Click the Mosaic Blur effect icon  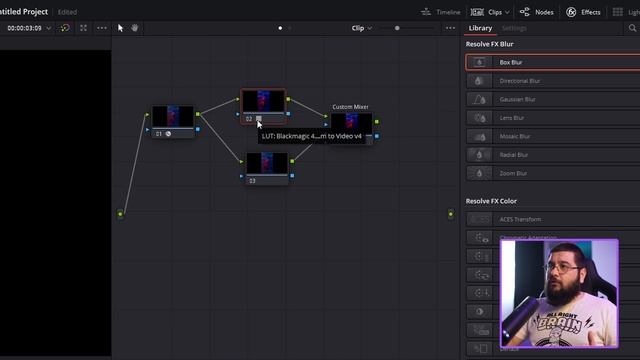click(x=479, y=136)
